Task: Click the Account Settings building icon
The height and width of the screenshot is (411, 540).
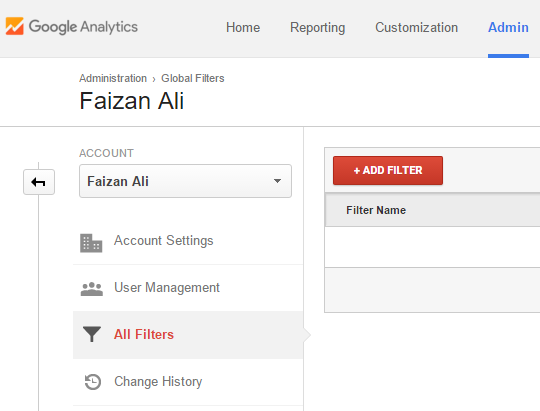Action: tap(91, 243)
